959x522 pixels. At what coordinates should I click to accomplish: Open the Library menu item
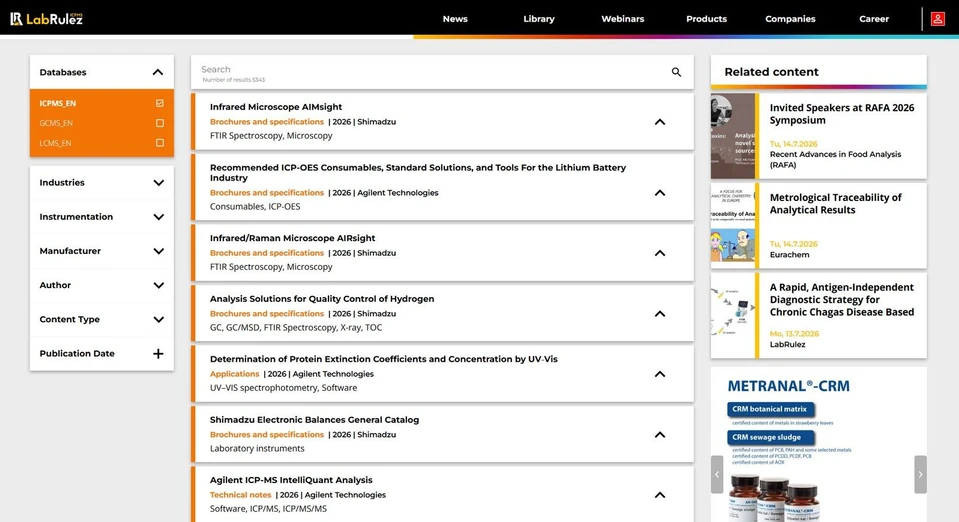[x=539, y=19]
